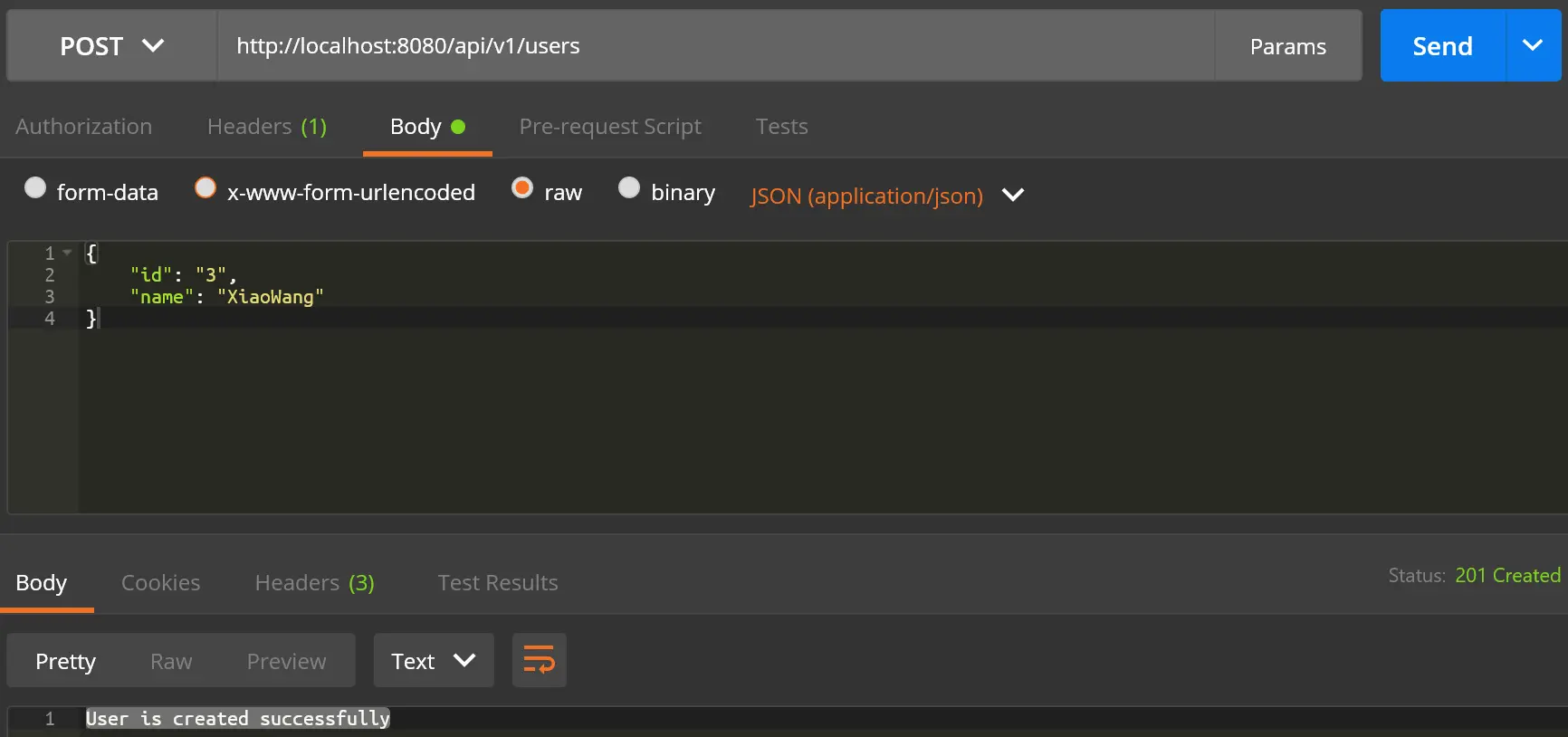The height and width of the screenshot is (737, 1568).
Task: Click the Params button
Action: pos(1288,45)
